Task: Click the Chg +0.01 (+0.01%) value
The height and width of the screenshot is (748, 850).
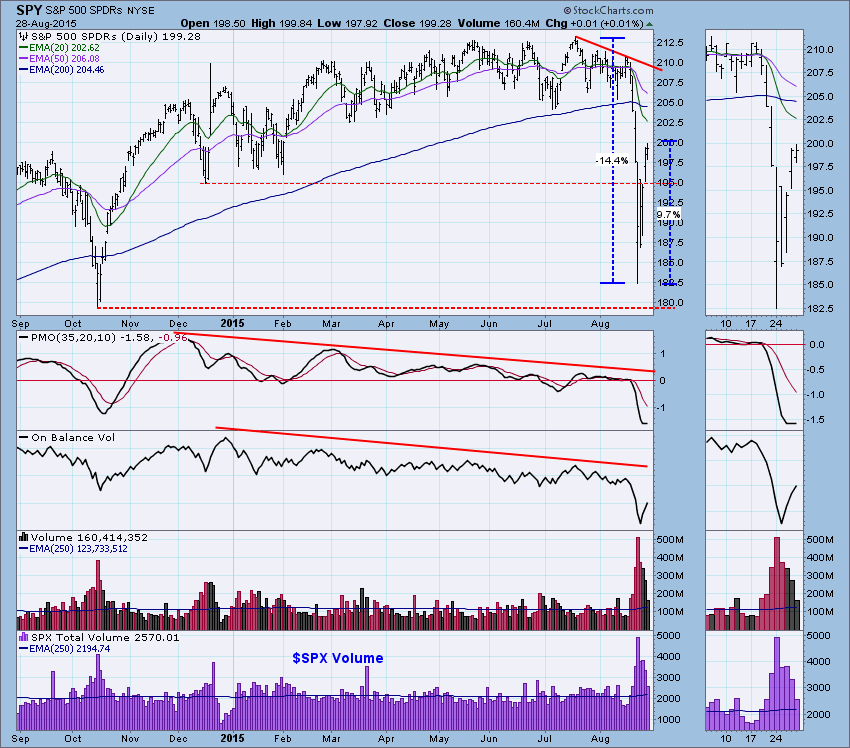Action: click(594, 23)
